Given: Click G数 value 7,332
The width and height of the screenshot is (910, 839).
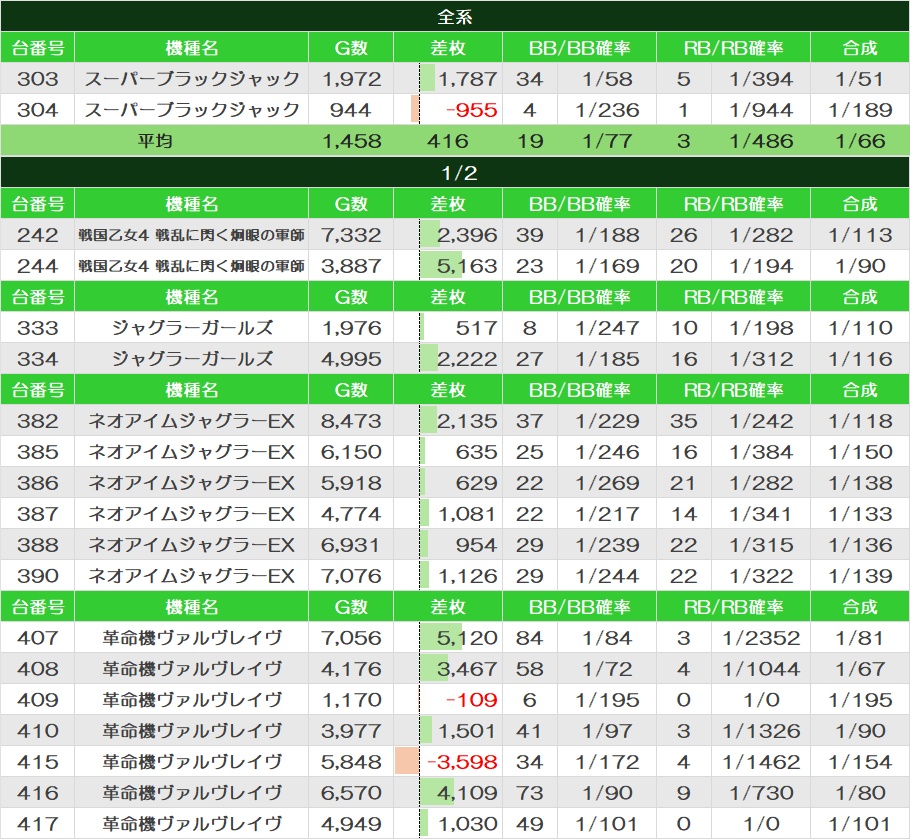Looking at the screenshot, I should (x=351, y=234).
